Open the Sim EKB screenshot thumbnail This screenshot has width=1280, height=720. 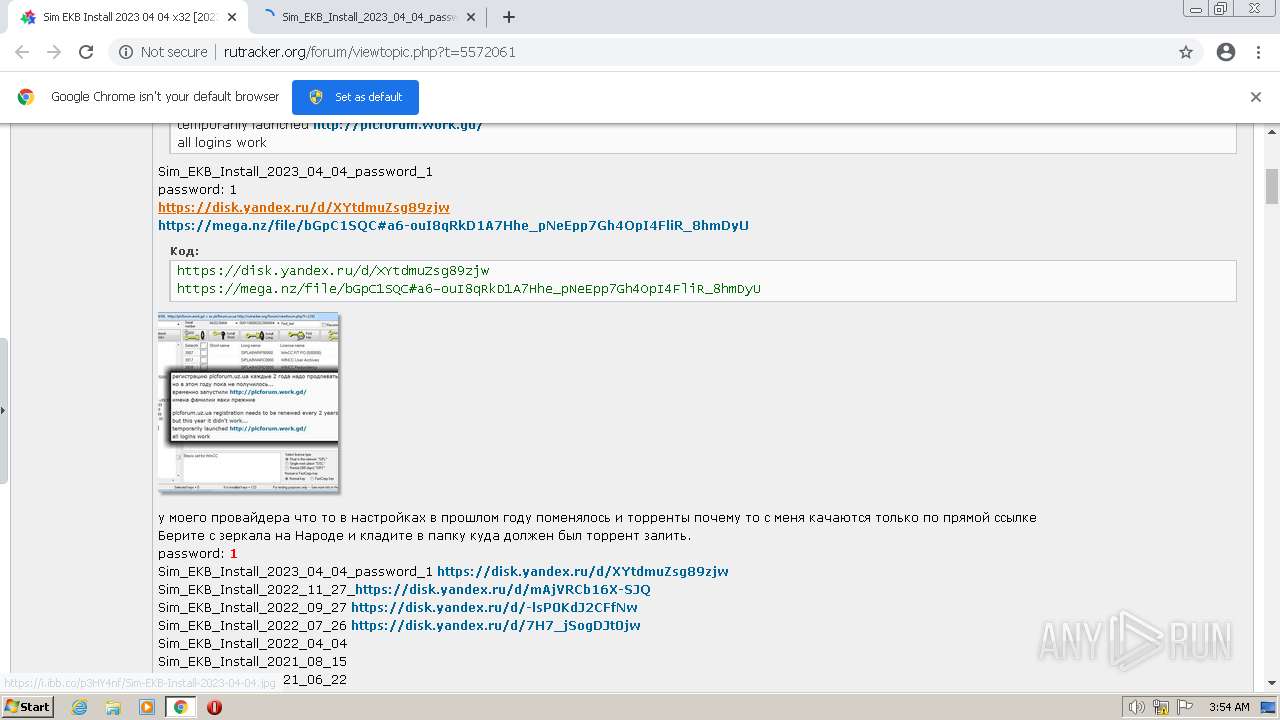pos(248,402)
